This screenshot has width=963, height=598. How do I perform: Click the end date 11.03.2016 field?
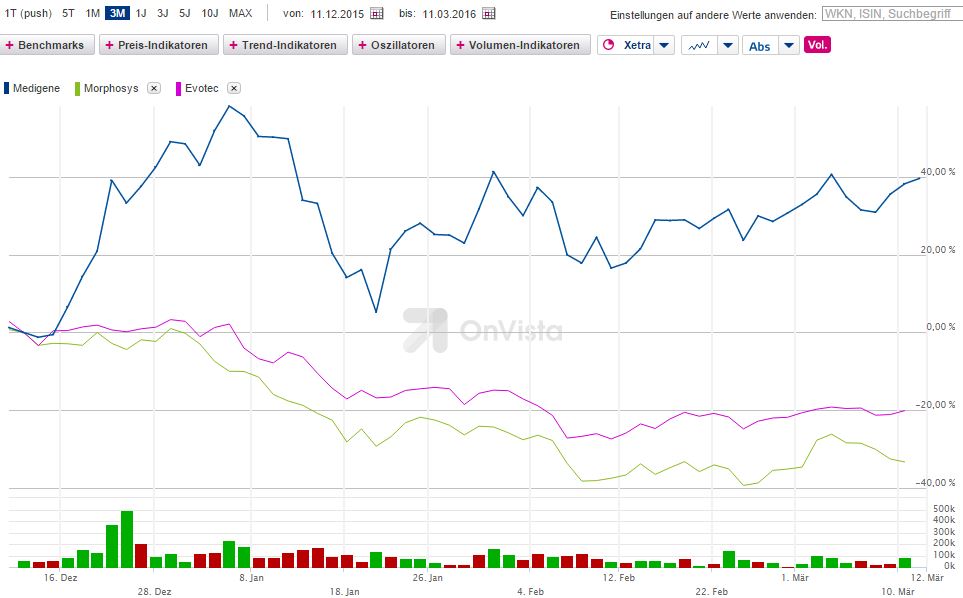pyautogui.click(x=449, y=14)
